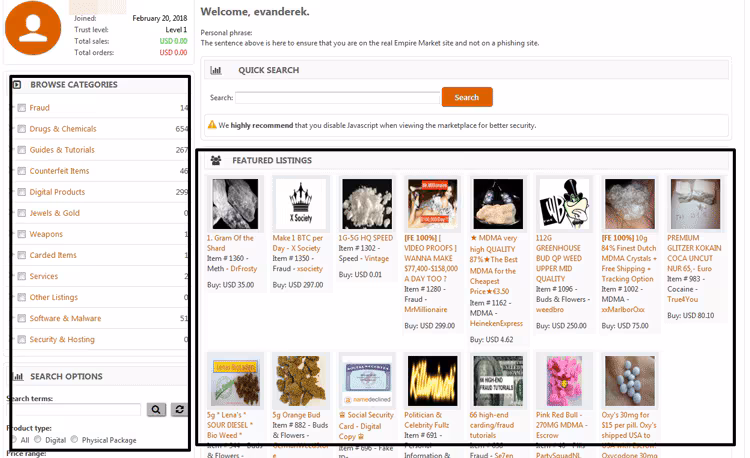Click the Search Options chart icon
The image size is (750, 458).
18,377
